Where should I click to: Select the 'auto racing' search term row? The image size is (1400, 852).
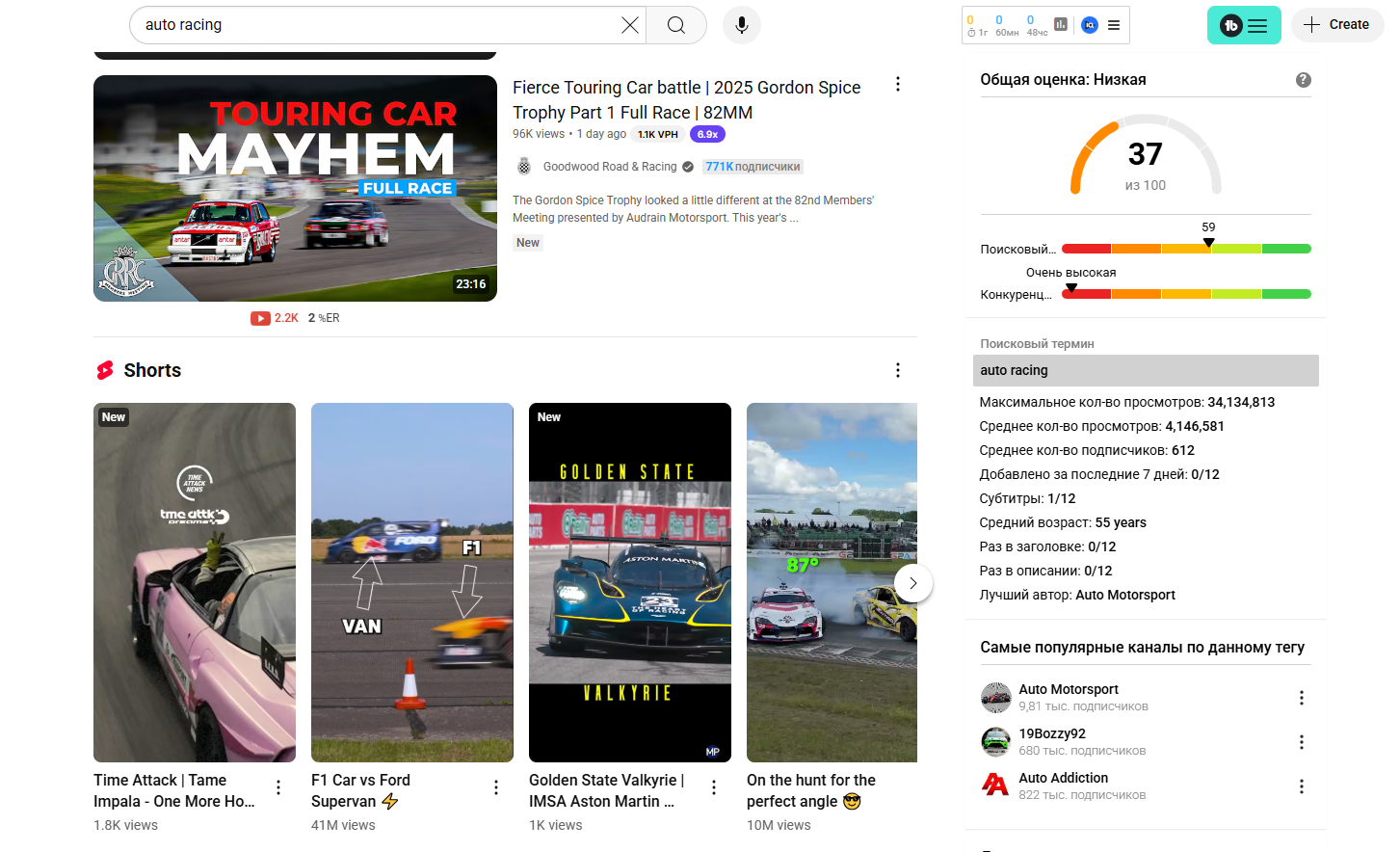pyautogui.click(x=1146, y=370)
